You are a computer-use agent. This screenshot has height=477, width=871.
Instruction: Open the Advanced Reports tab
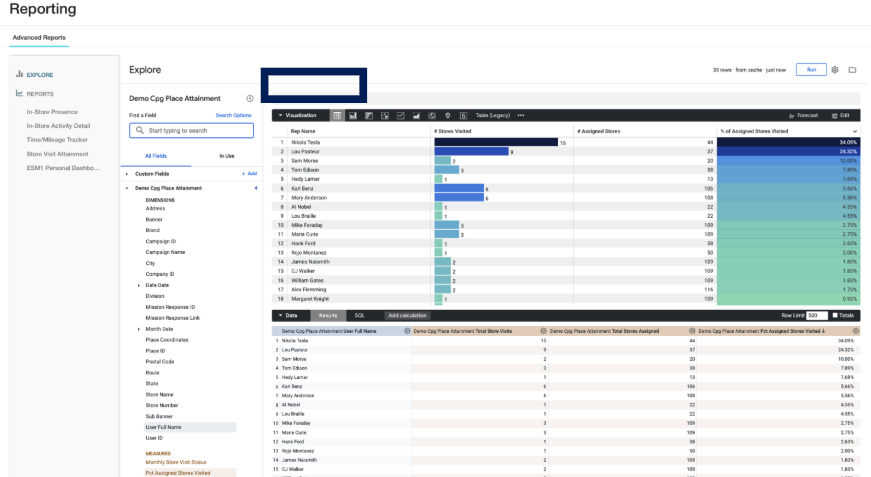pyautogui.click(x=39, y=38)
